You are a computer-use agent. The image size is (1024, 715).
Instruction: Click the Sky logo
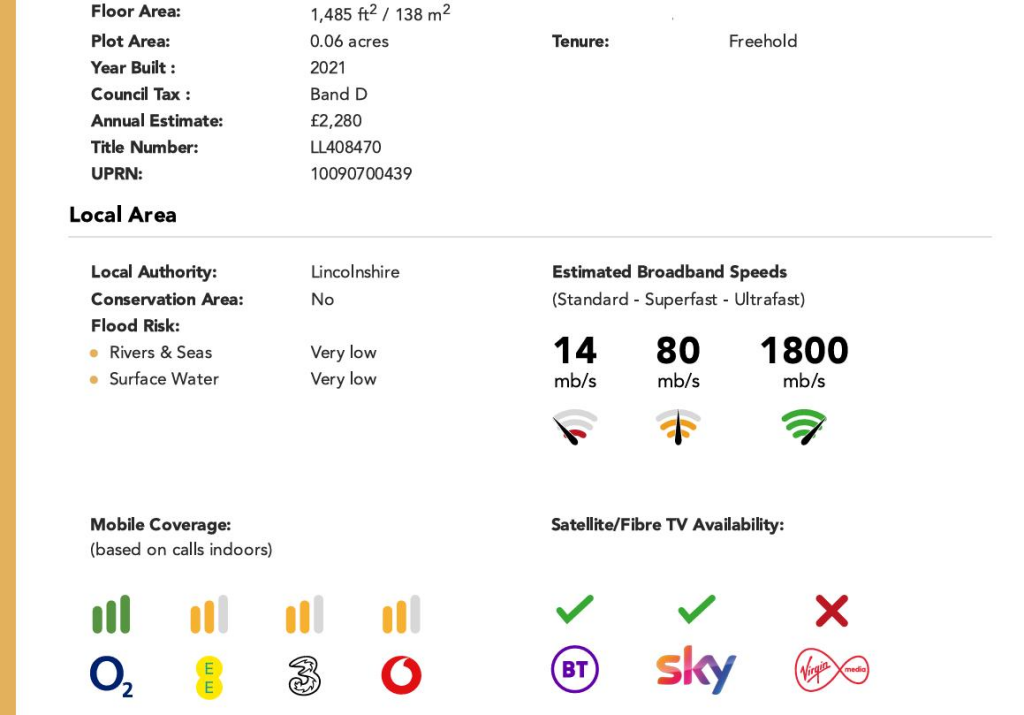pos(696,670)
